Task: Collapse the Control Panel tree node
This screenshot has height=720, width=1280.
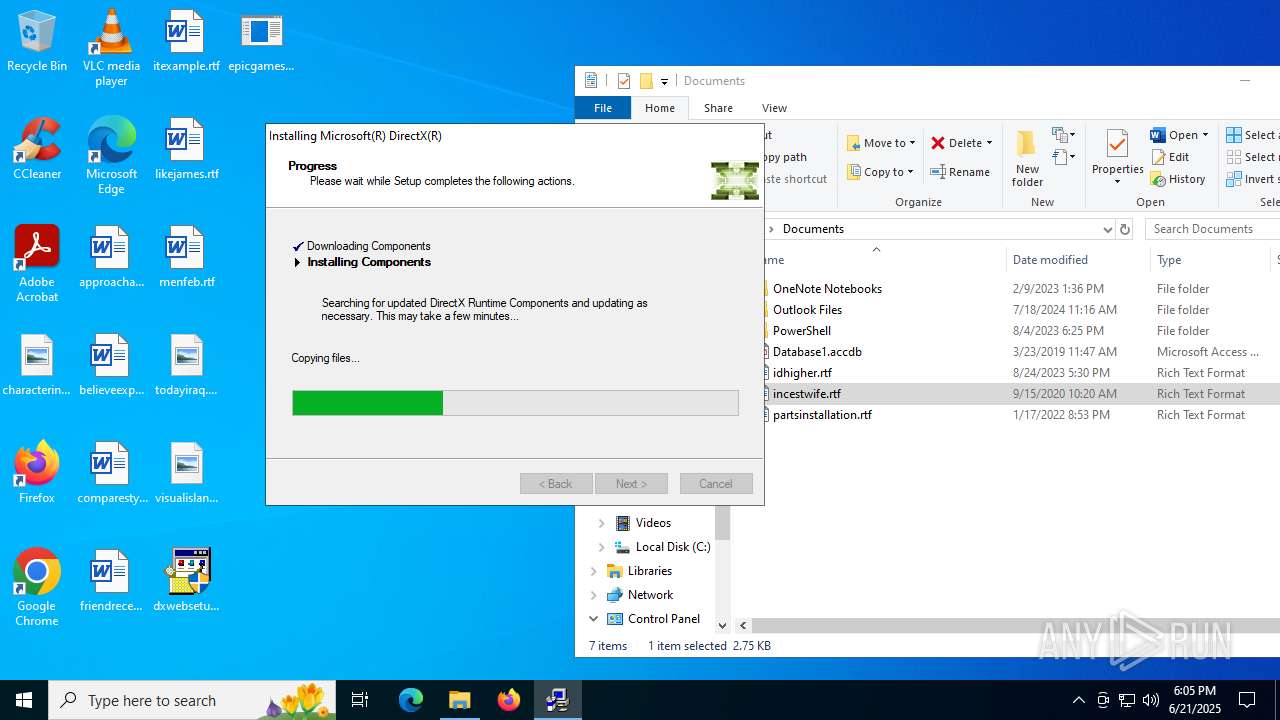Action: coord(593,619)
